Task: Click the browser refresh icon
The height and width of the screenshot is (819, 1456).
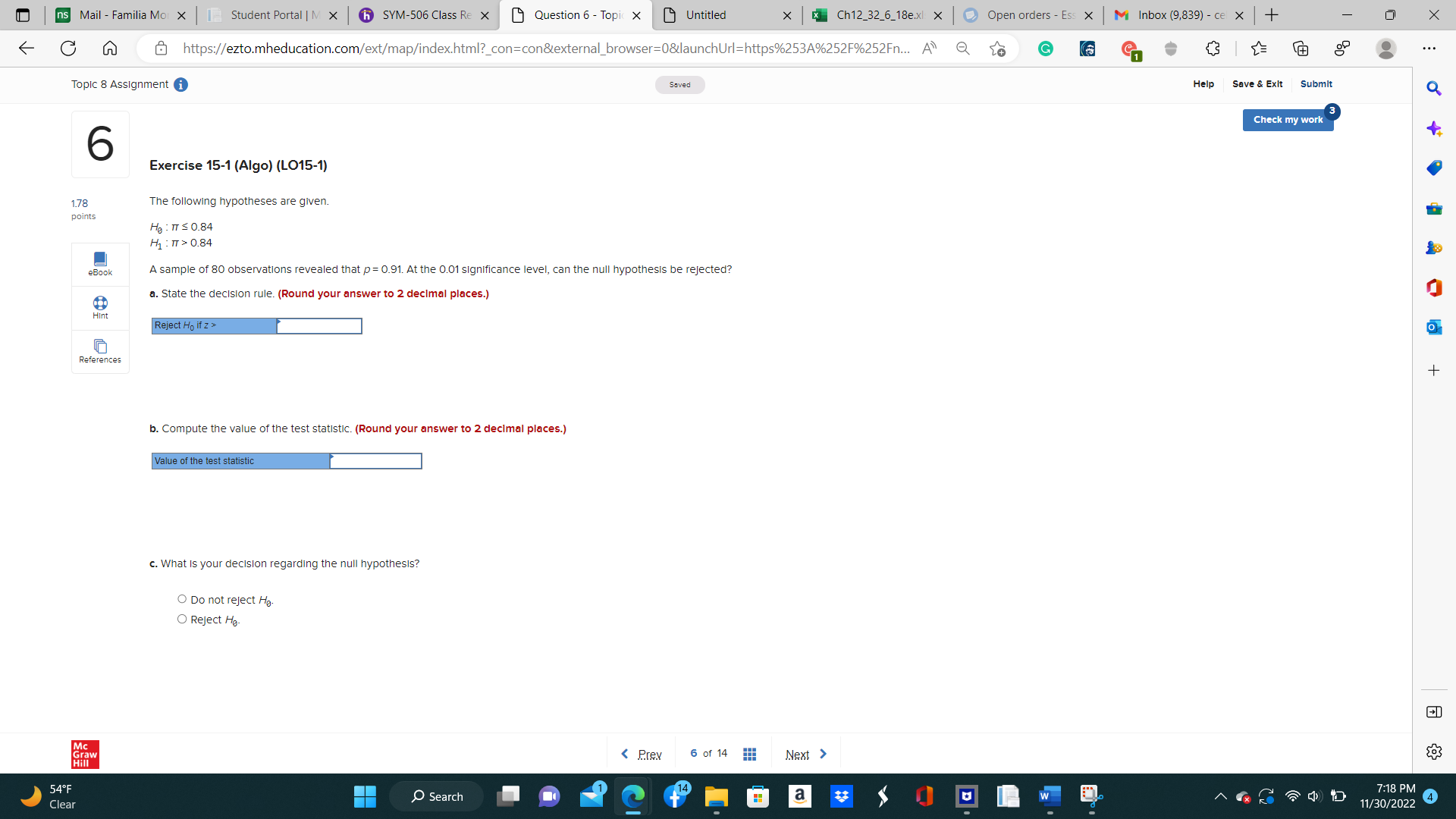Action: (x=68, y=49)
